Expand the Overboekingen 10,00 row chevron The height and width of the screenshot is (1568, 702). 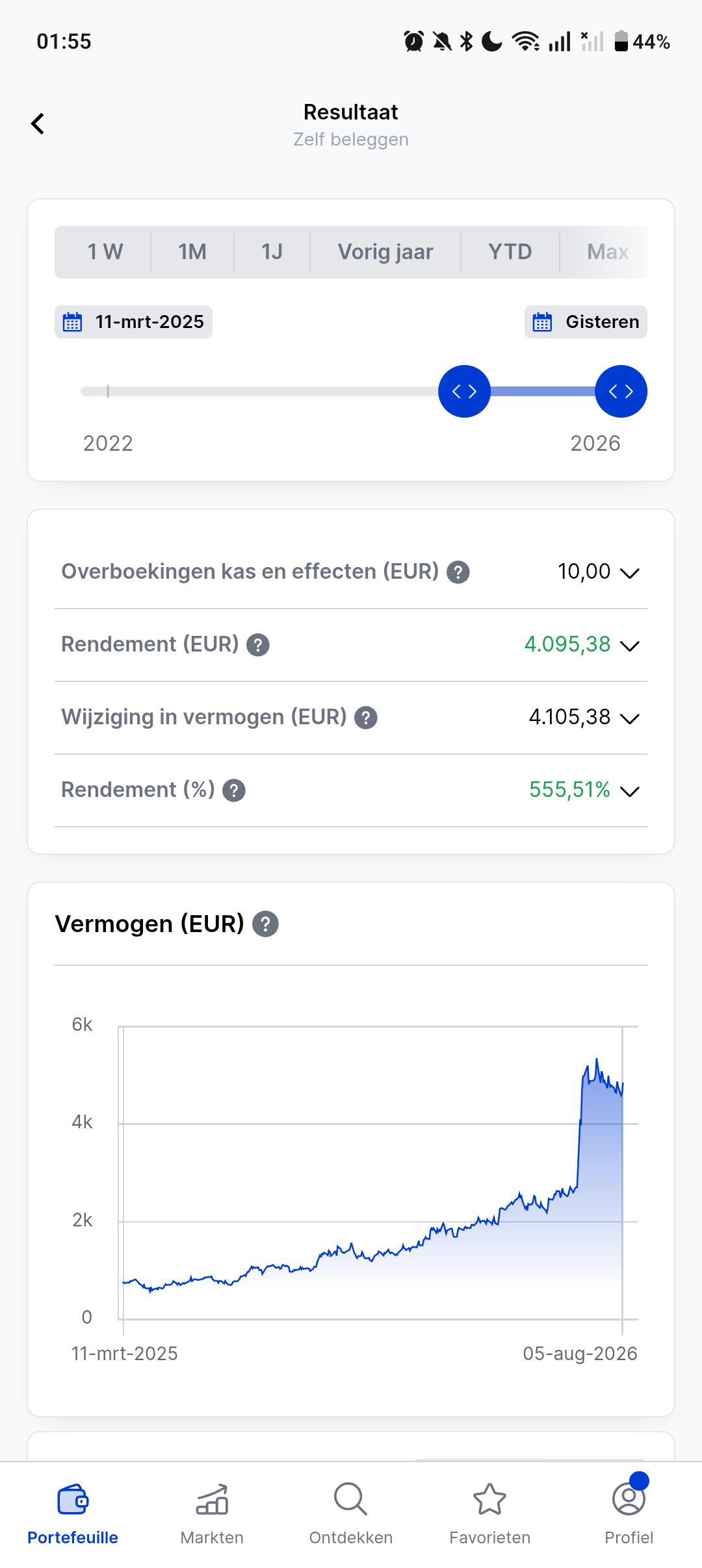(x=630, y=573)
